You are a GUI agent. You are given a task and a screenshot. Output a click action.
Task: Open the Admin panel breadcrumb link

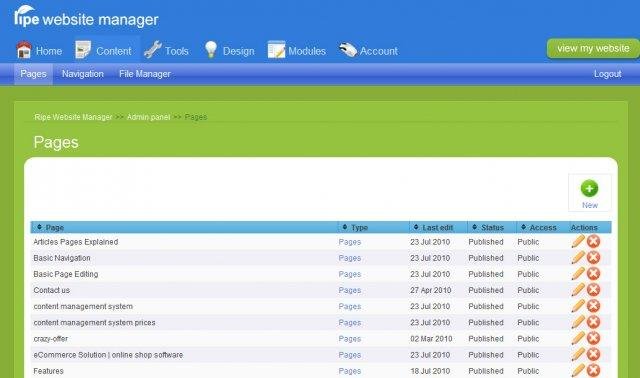[149, 117]
